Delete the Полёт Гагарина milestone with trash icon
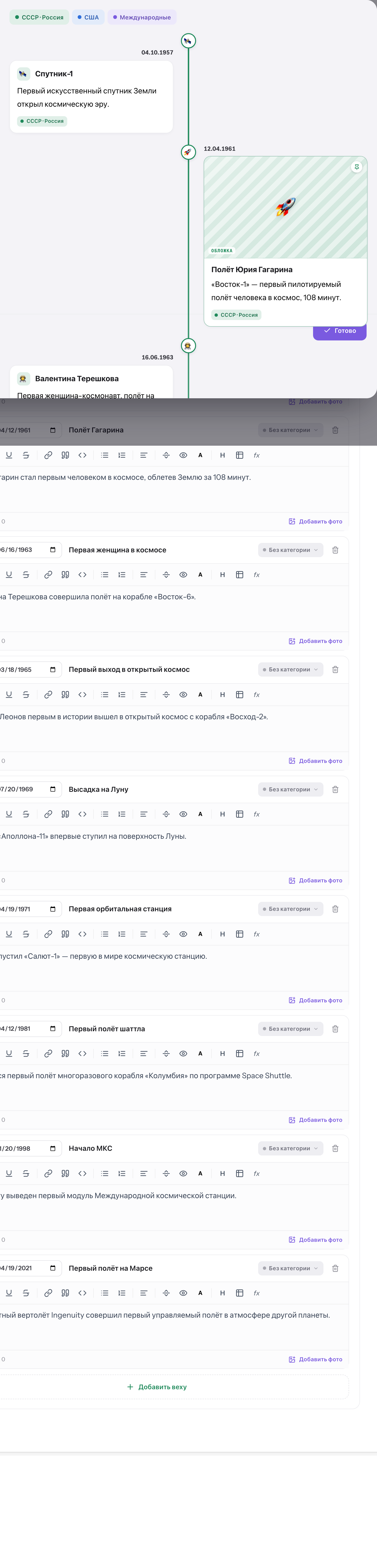This screenshot has height=1568, width=377. click(335, 430)
